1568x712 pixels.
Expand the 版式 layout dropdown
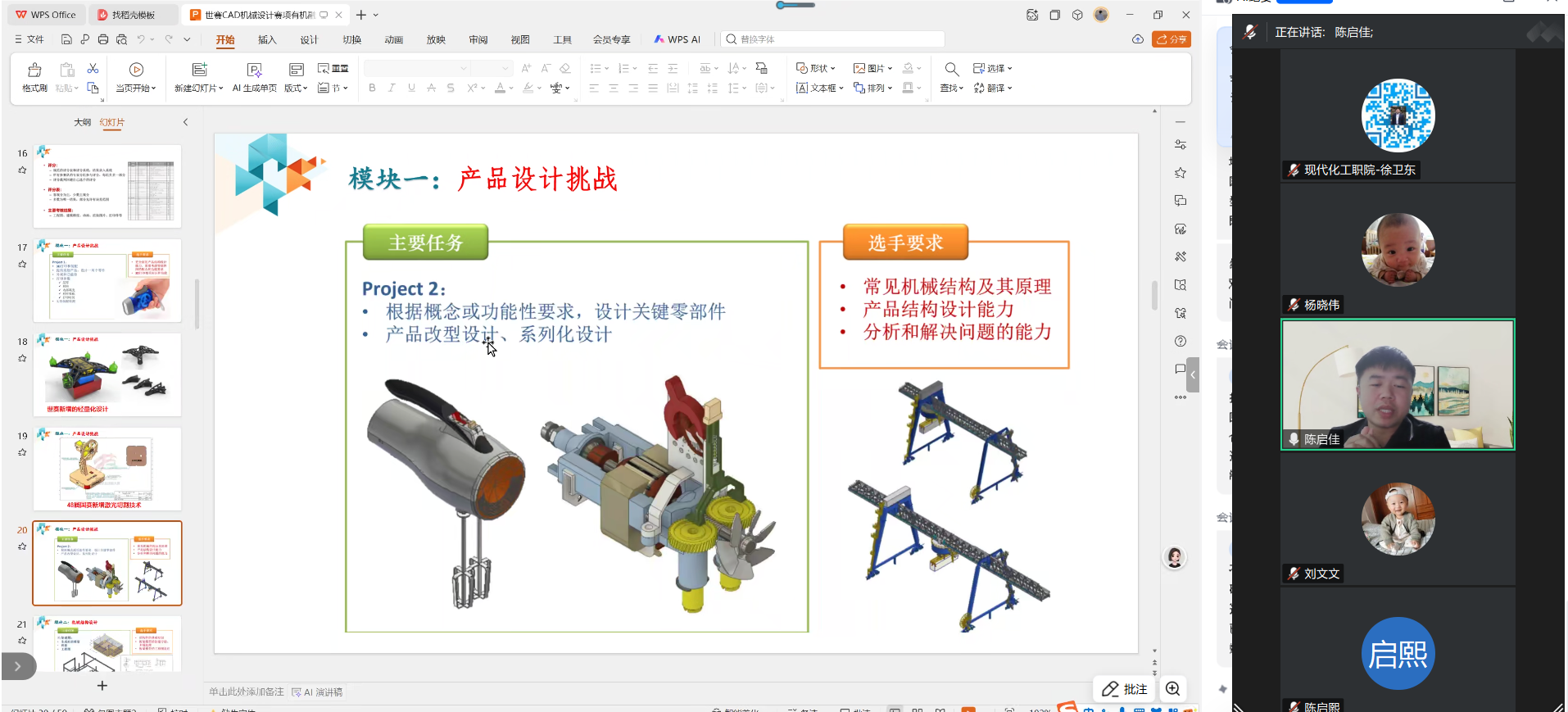296,88
